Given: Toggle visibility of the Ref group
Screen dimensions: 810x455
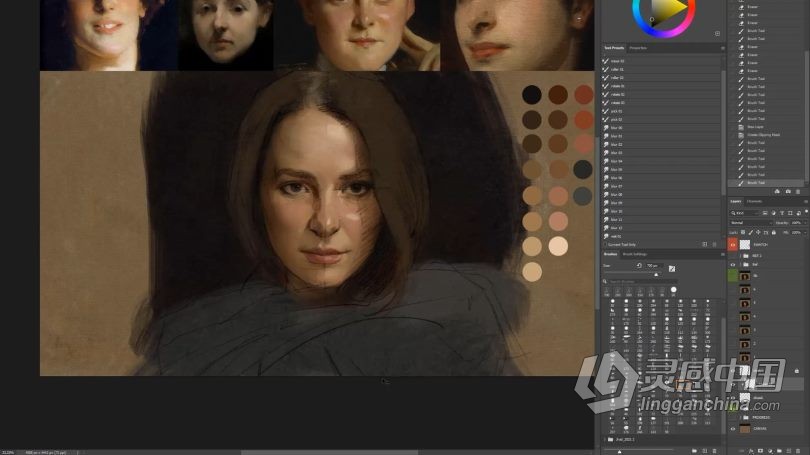Looking at the screenshot, I should tap(733, 264).
